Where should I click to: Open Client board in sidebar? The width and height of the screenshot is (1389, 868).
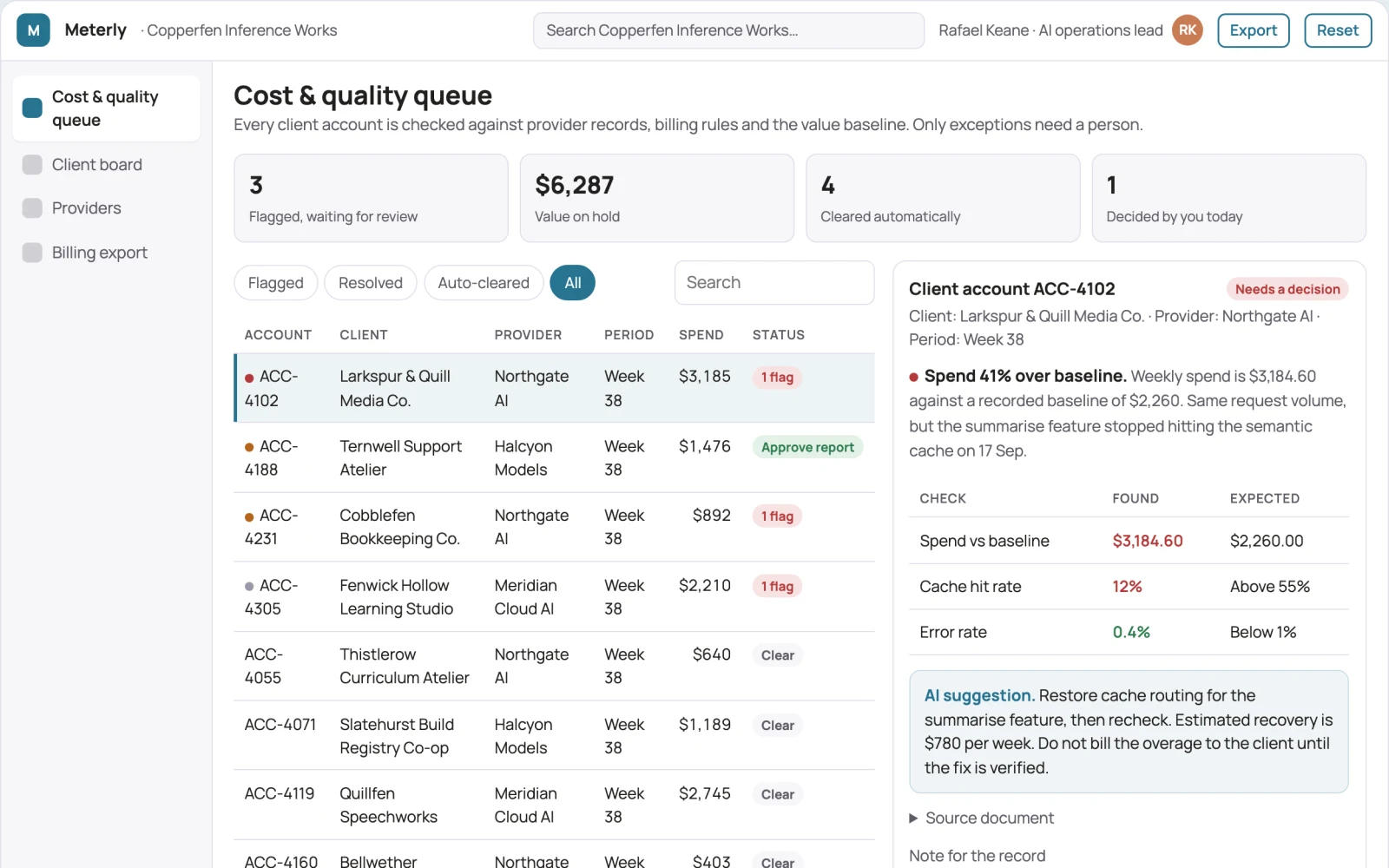[x=106, y=165]
